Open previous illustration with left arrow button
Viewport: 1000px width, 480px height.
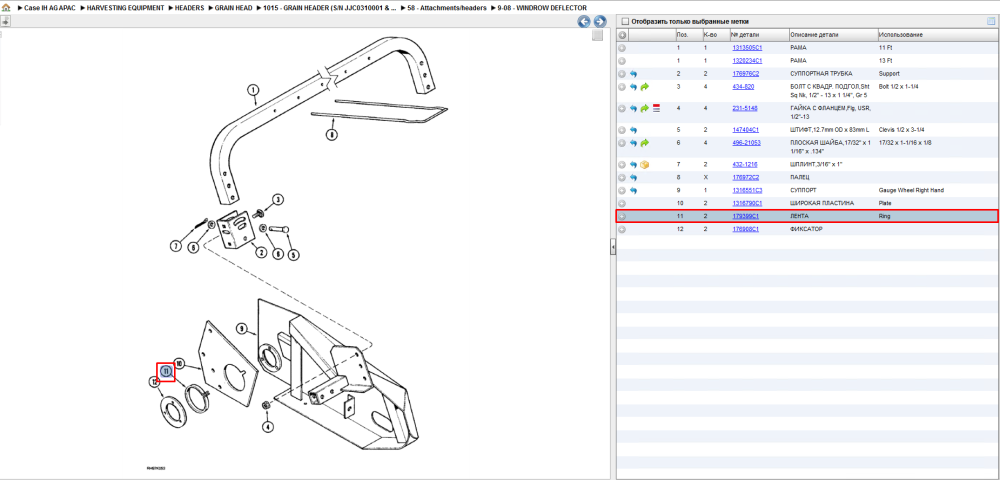point(584,22)
